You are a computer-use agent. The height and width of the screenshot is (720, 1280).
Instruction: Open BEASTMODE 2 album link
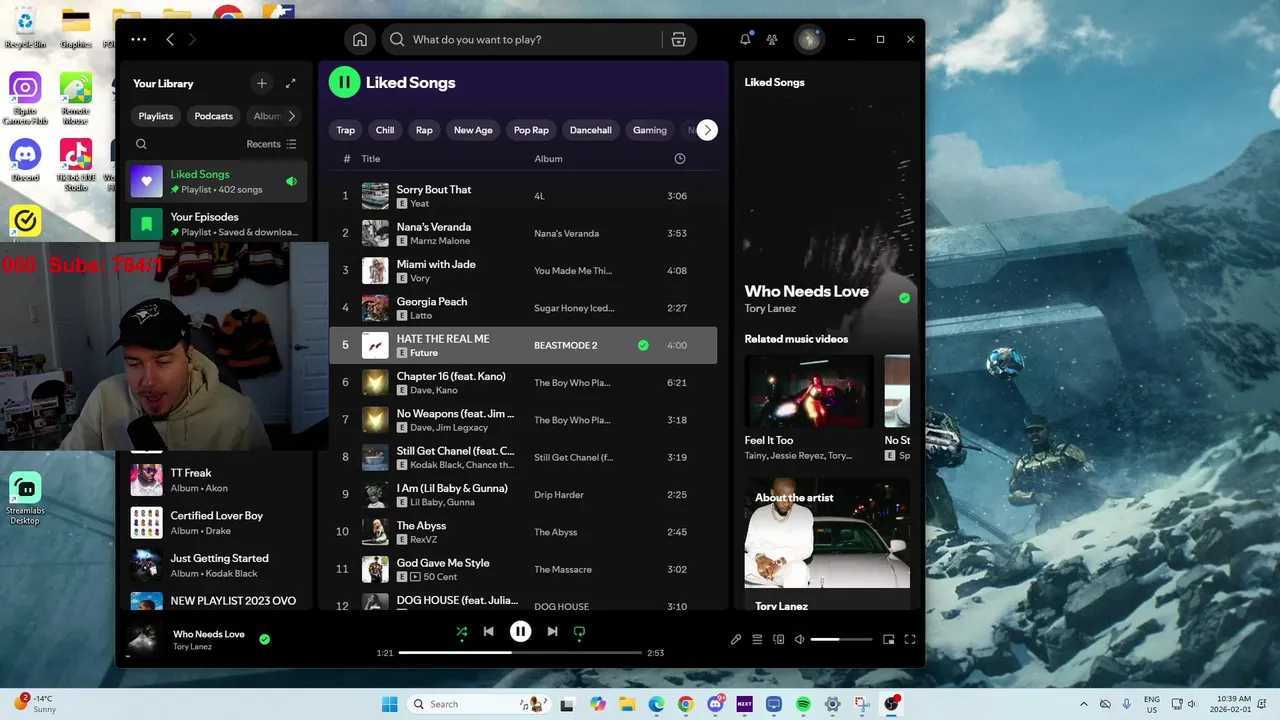[565, 345]
